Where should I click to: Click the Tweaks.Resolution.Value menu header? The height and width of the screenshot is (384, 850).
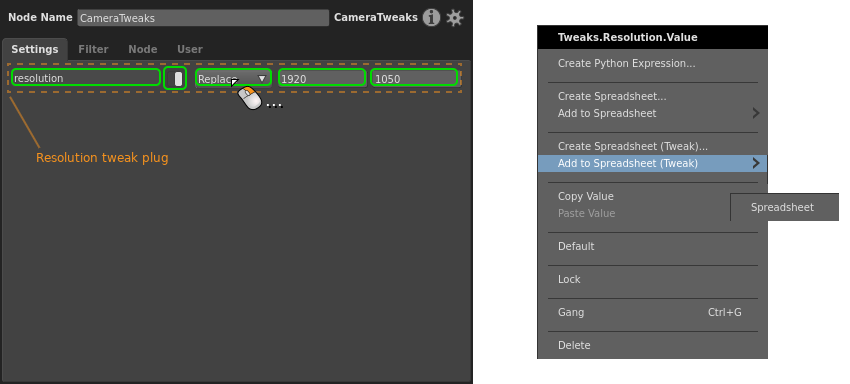click(x=653, y=37)
